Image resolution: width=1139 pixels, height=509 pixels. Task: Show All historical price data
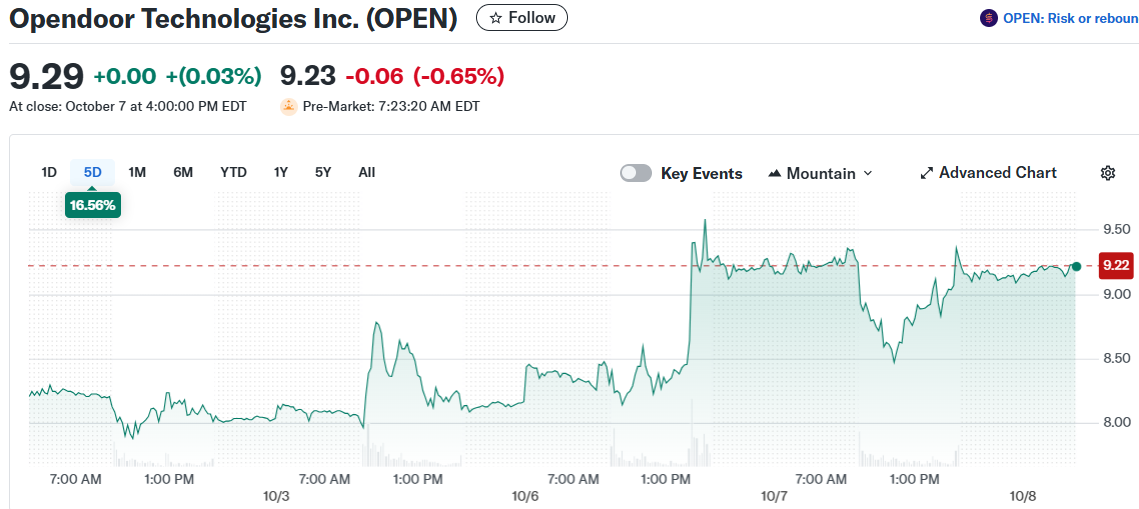tap(367, 172)
